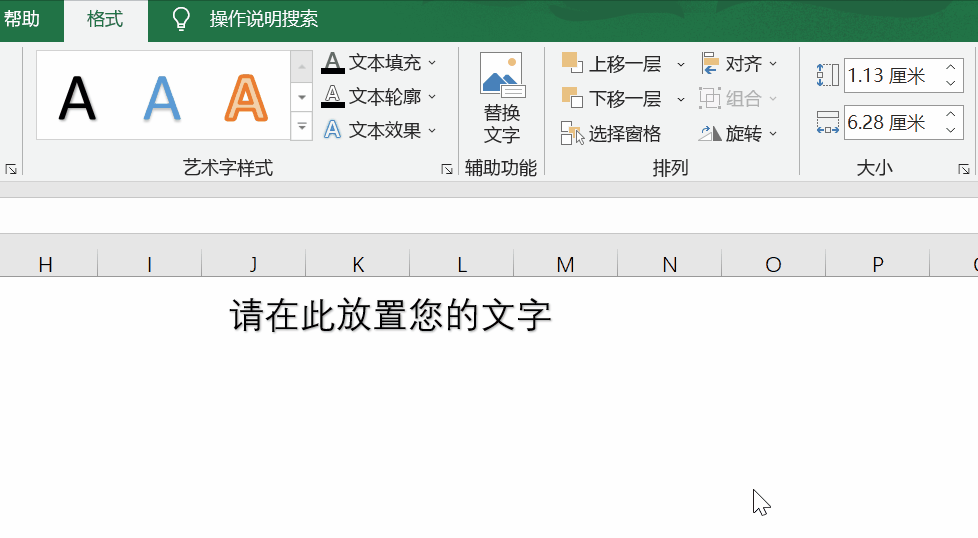Click 替换文字 picture icon
The width and height of the screenshot is (978, 538).
(501, 75)
